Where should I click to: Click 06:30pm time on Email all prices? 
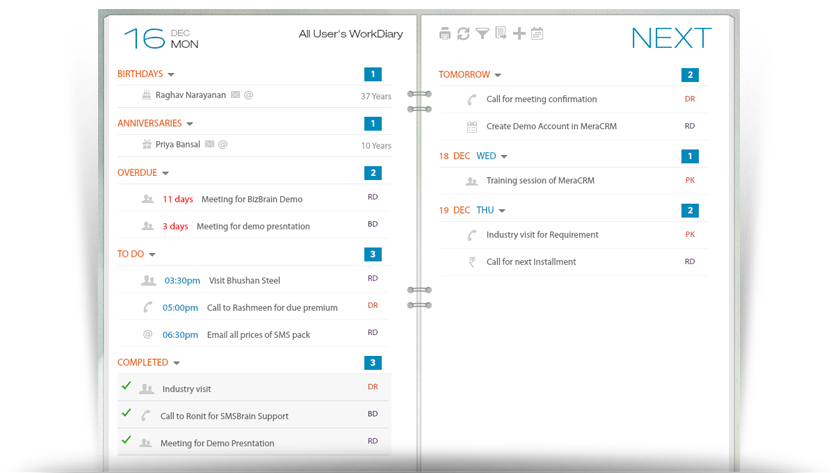tap(180, 335)
